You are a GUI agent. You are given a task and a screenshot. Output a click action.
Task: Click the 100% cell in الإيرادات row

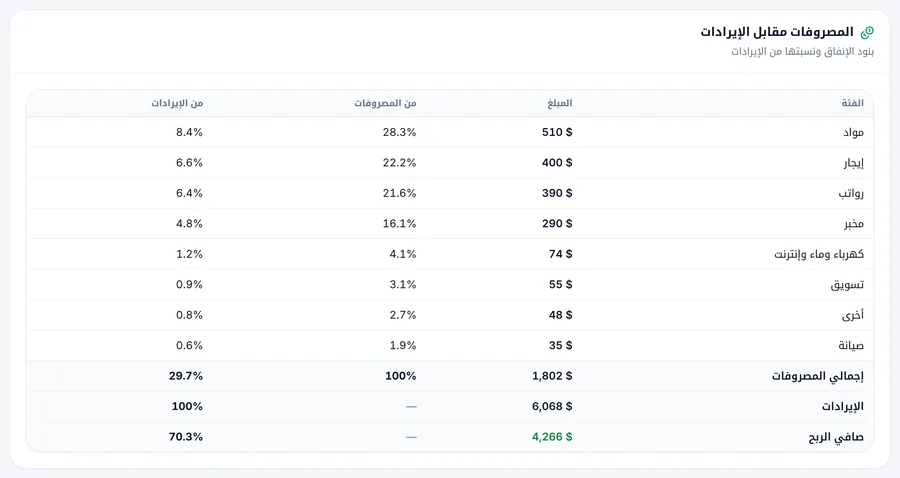187,406
